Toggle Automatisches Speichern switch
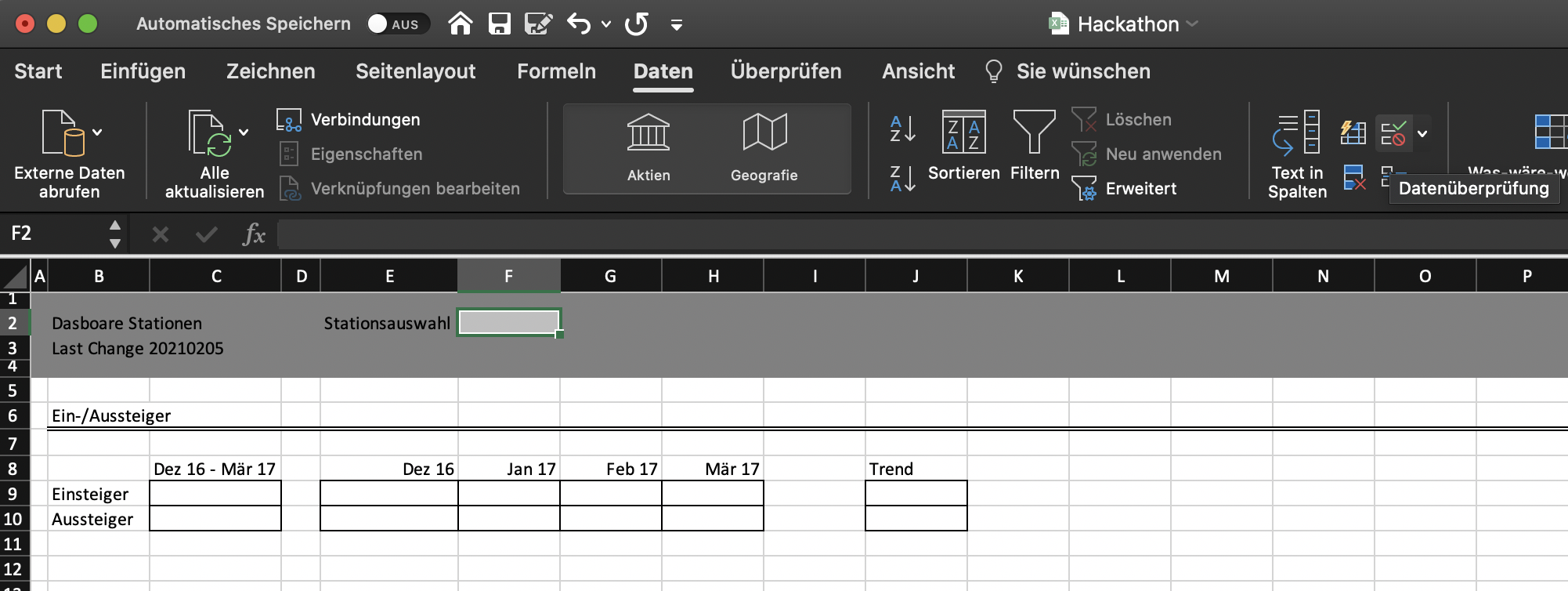1568x591 pixels. point(398,24)
